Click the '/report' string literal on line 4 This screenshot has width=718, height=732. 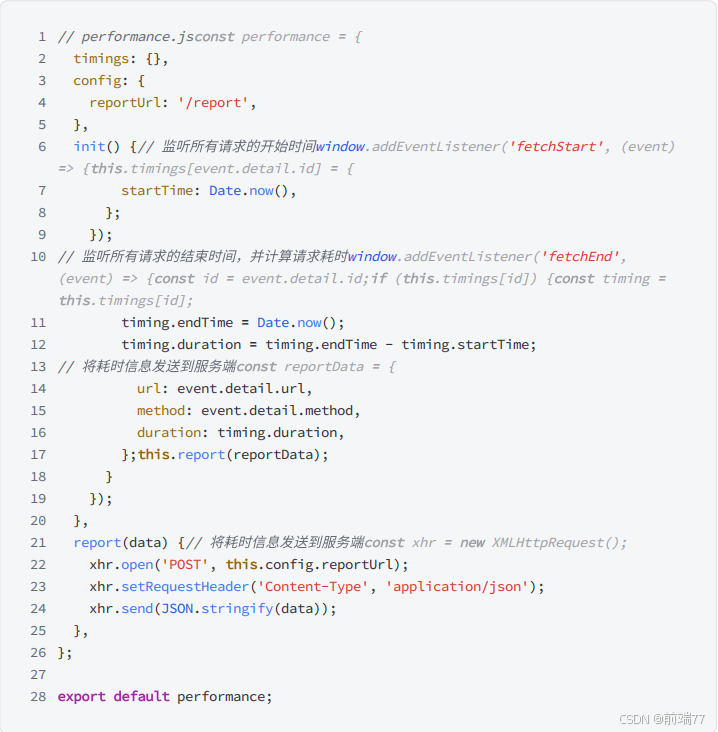tap(212, 103)
